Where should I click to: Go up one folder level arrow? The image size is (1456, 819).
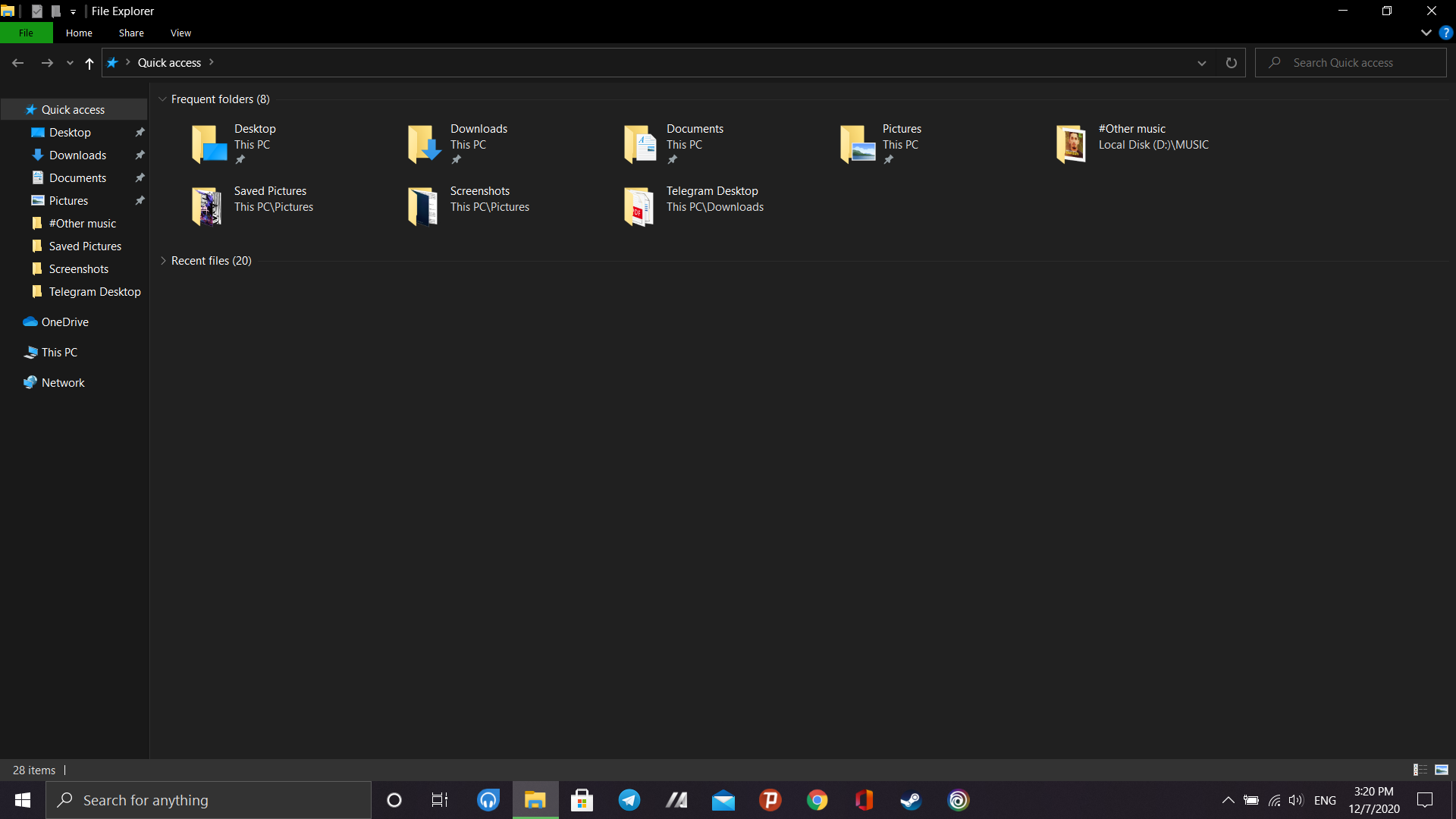pyautogui.click(x=89, y=64)
